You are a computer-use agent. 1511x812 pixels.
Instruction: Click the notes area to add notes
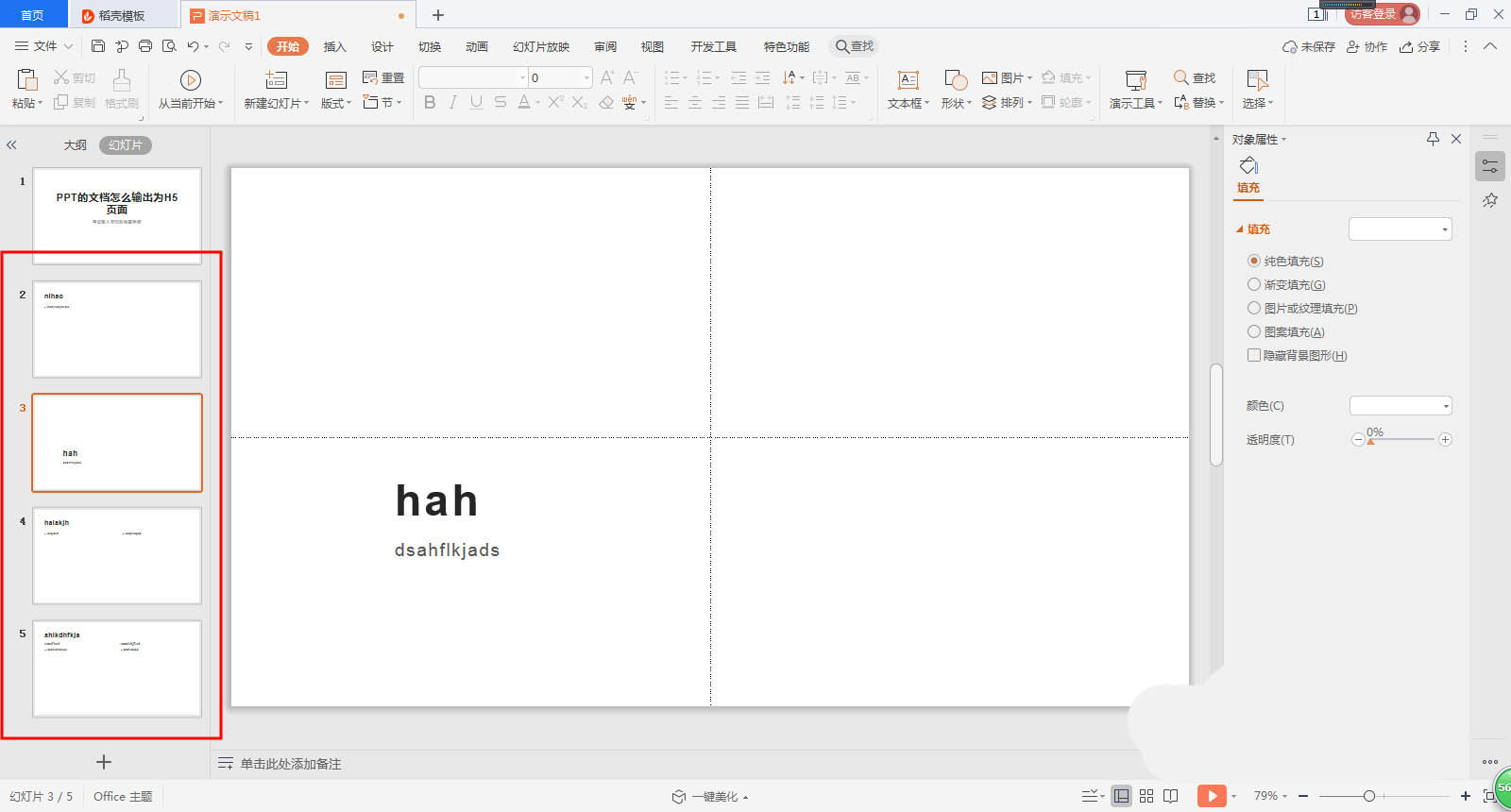(291, 764)
